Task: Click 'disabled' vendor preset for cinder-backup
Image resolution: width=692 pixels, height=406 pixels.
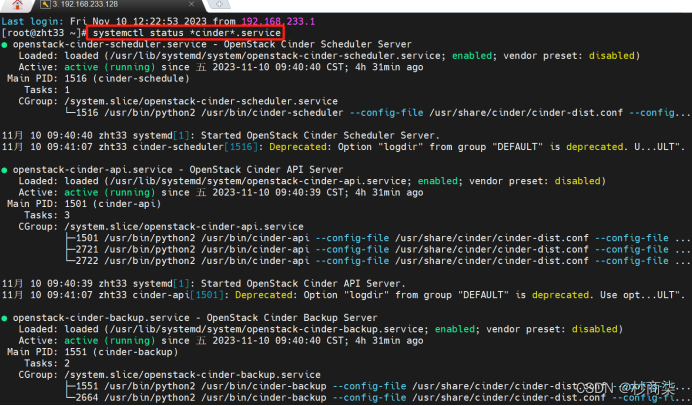Action: click(x=594, y=329)
